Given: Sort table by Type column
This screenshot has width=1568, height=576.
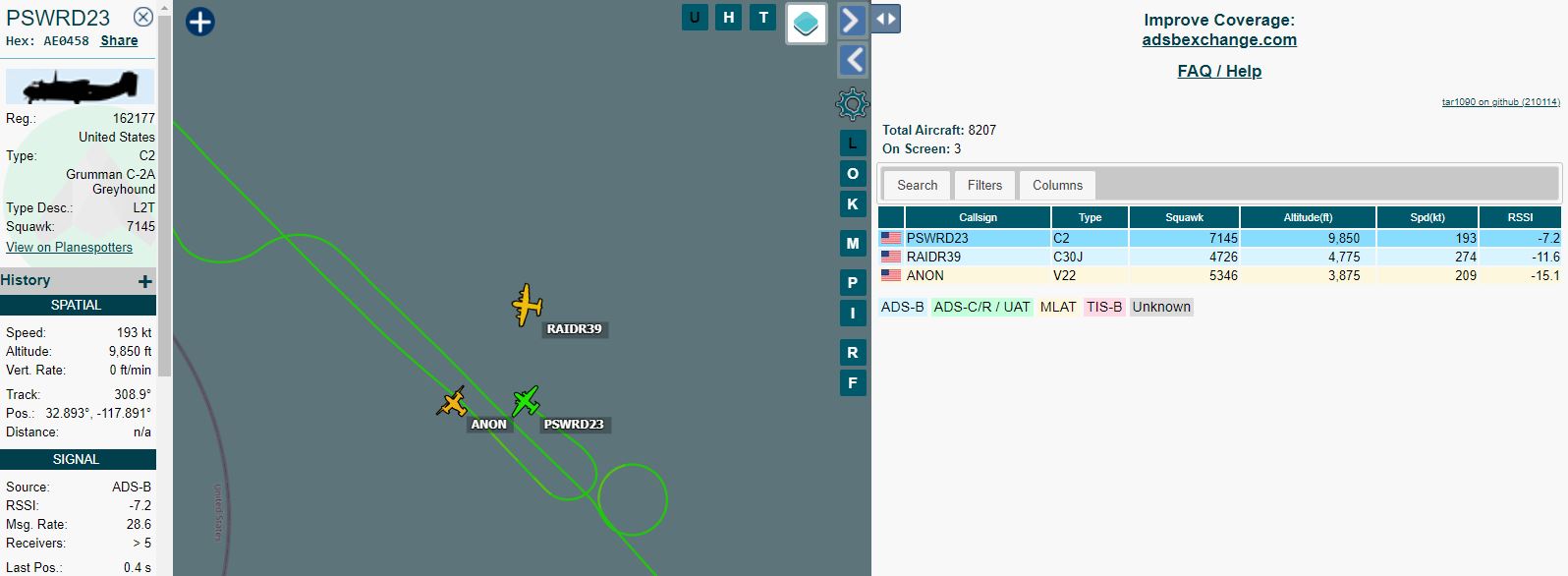Looking at the screenshot, I should 1090,217.
